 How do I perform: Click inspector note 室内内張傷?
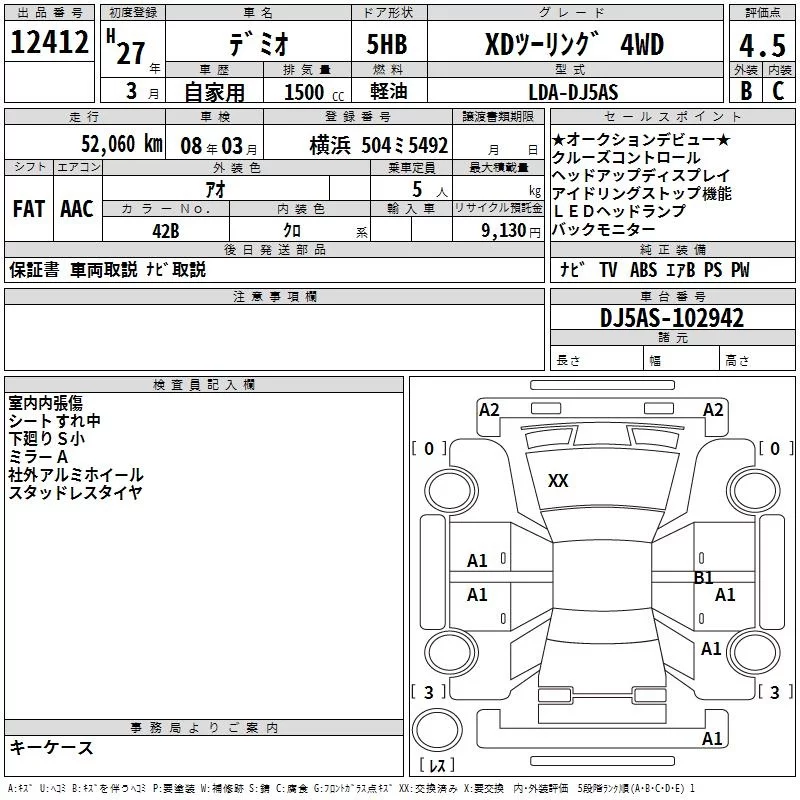tap(45, 403)
